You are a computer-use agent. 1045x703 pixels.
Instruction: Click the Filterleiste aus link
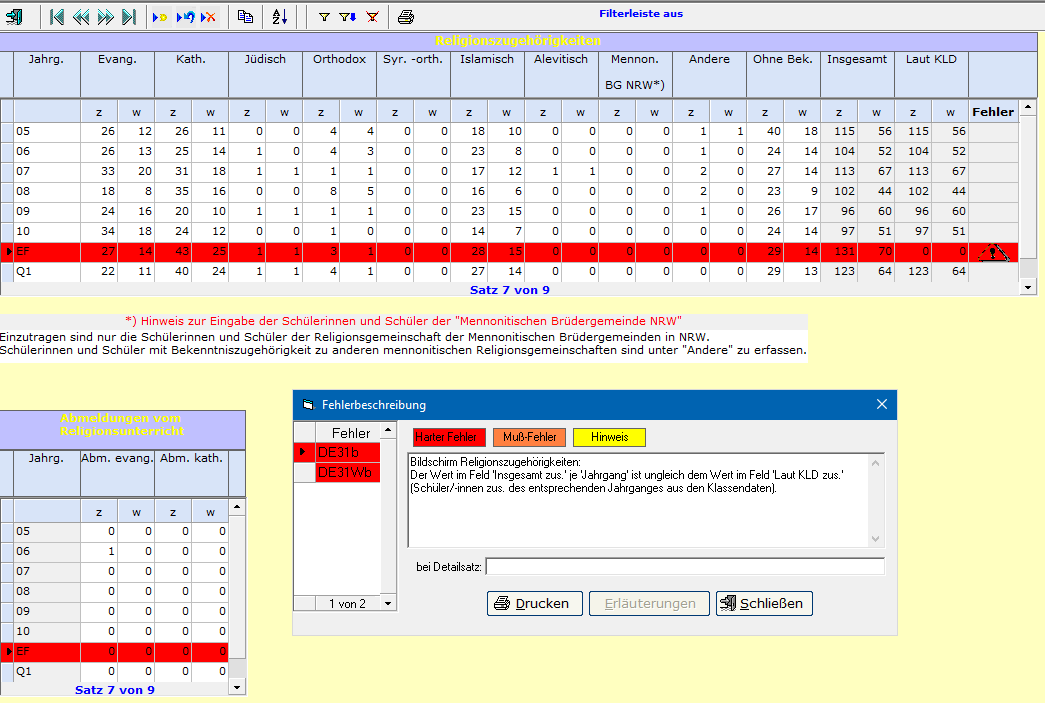(x=641, y=14)
